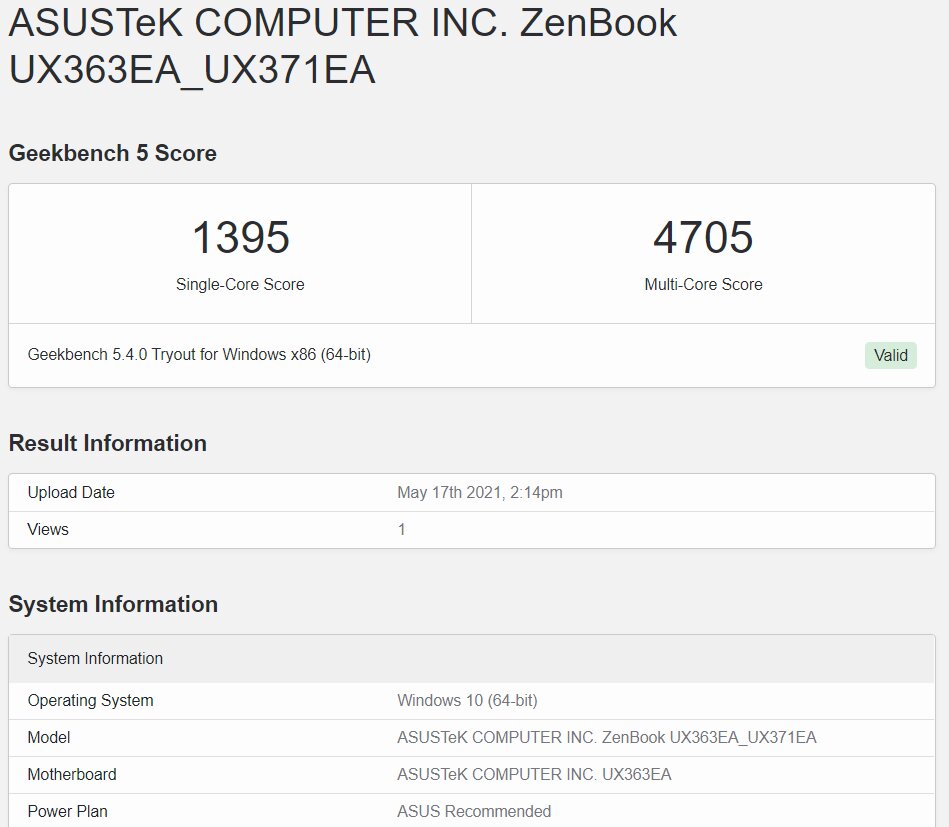Select the multi-core score 4705
This screenshot has height=827, width=949.
[x=703, y=237]
